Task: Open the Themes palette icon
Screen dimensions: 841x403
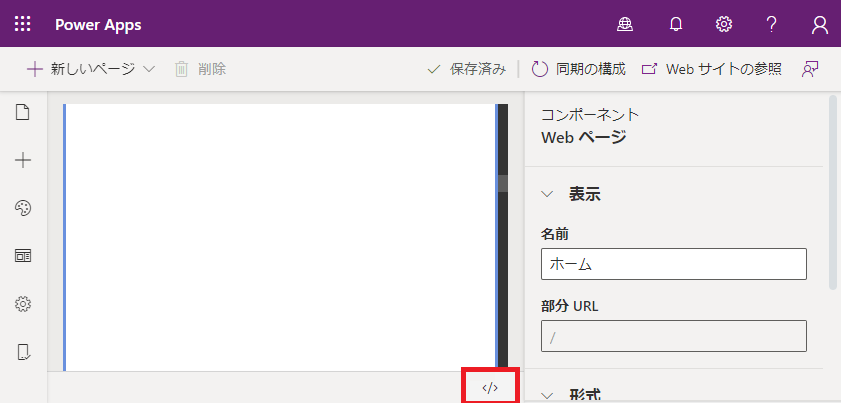Action: coord(23,208)
